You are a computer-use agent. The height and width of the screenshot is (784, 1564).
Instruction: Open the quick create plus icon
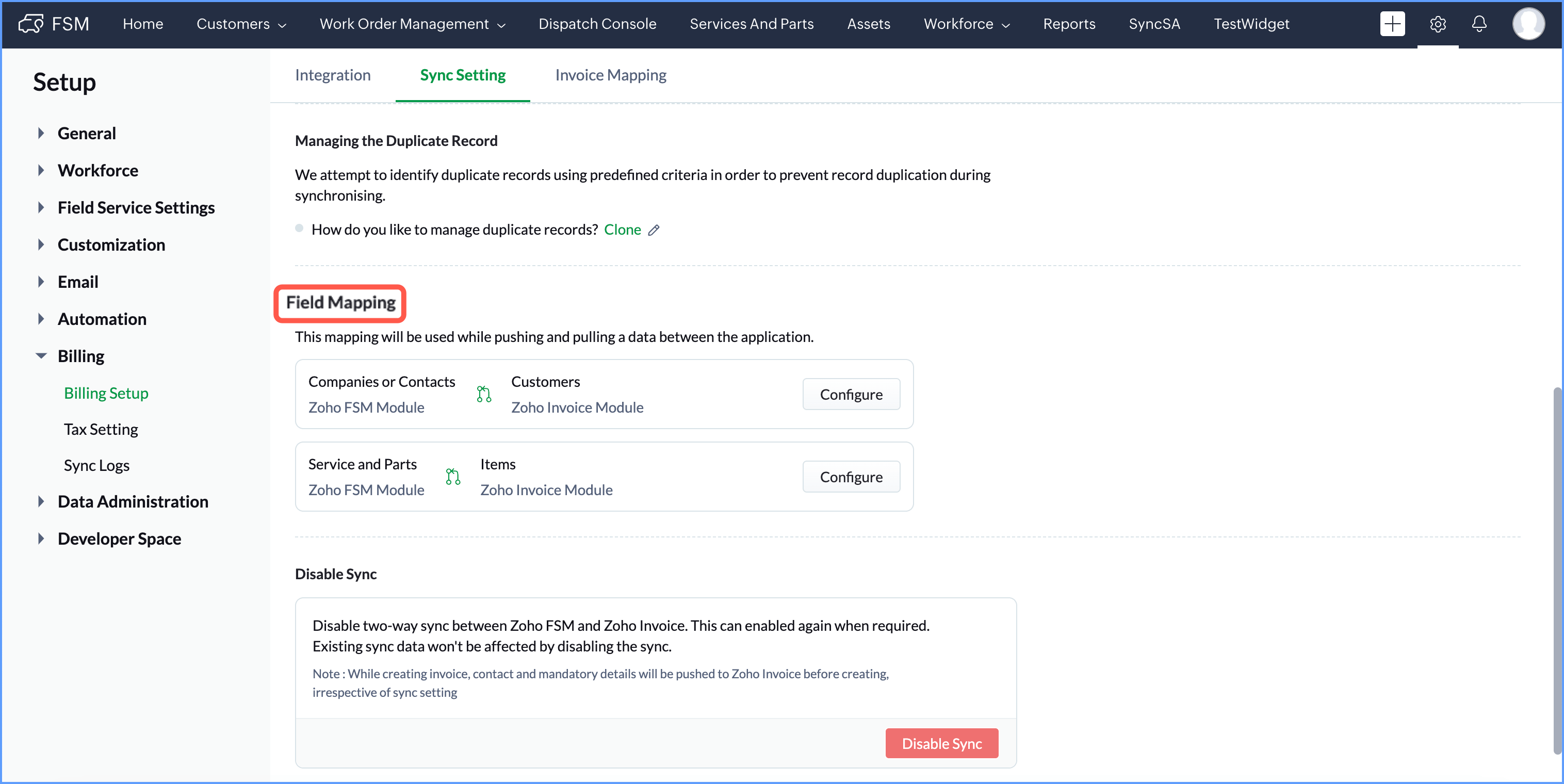click(x=1392, y=24)
